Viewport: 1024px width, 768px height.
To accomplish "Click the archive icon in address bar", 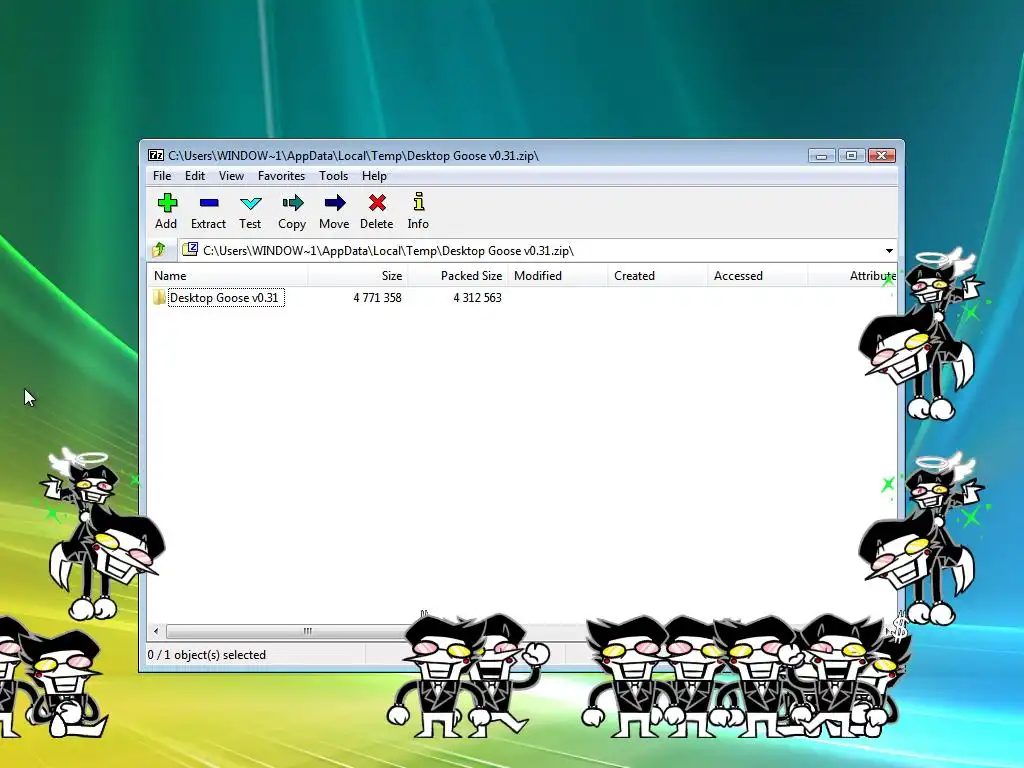I will 190,249.
